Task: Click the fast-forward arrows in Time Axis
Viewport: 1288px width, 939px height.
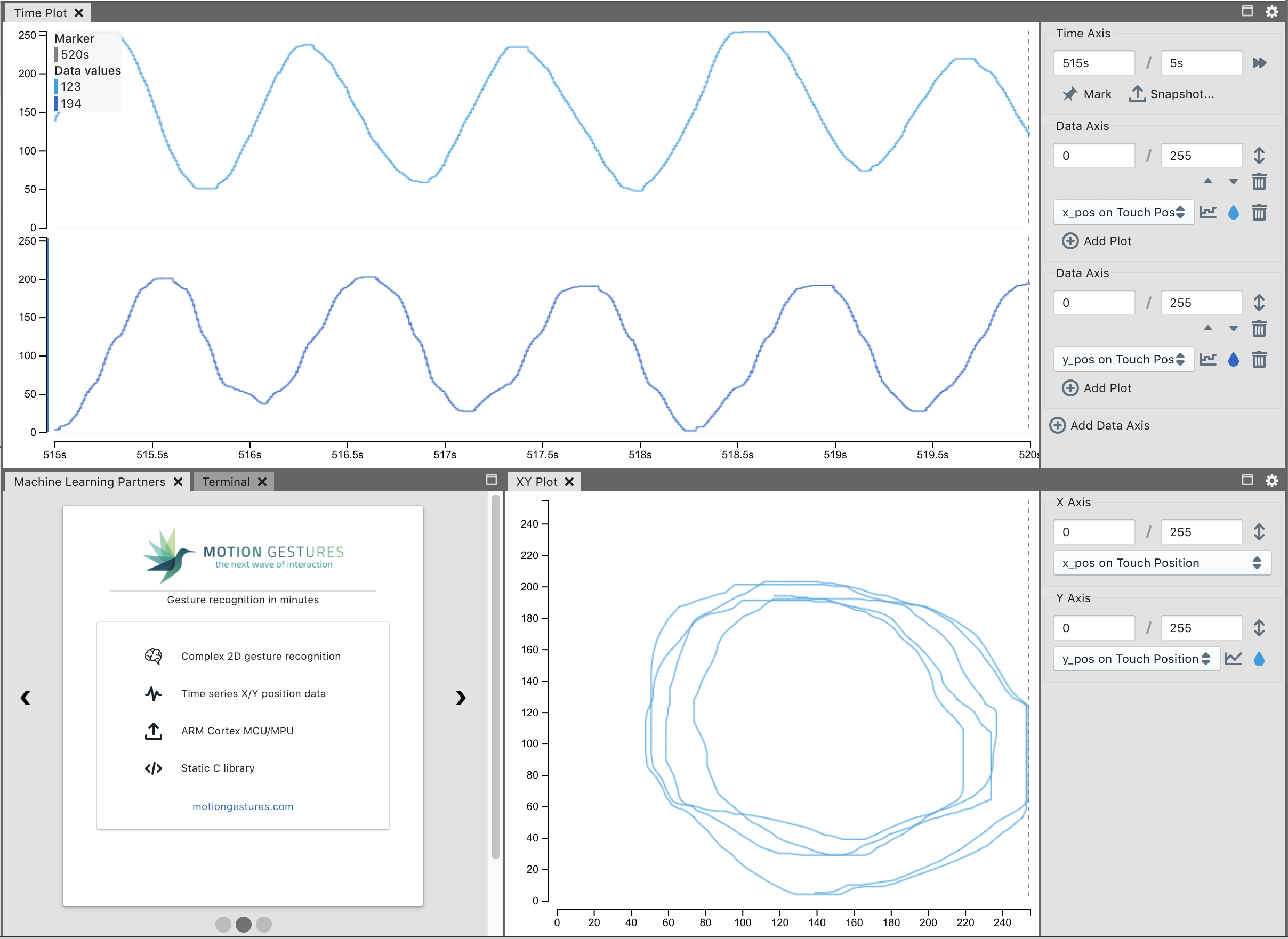Action: [x=1259, y=63]
